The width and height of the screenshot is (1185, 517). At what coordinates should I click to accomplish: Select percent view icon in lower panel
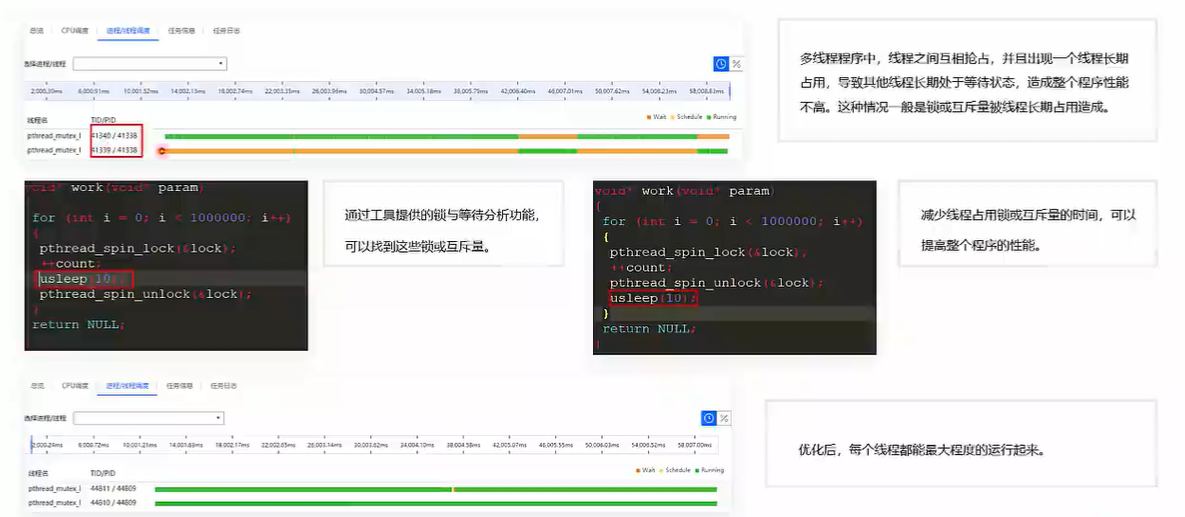click(723, 418)
